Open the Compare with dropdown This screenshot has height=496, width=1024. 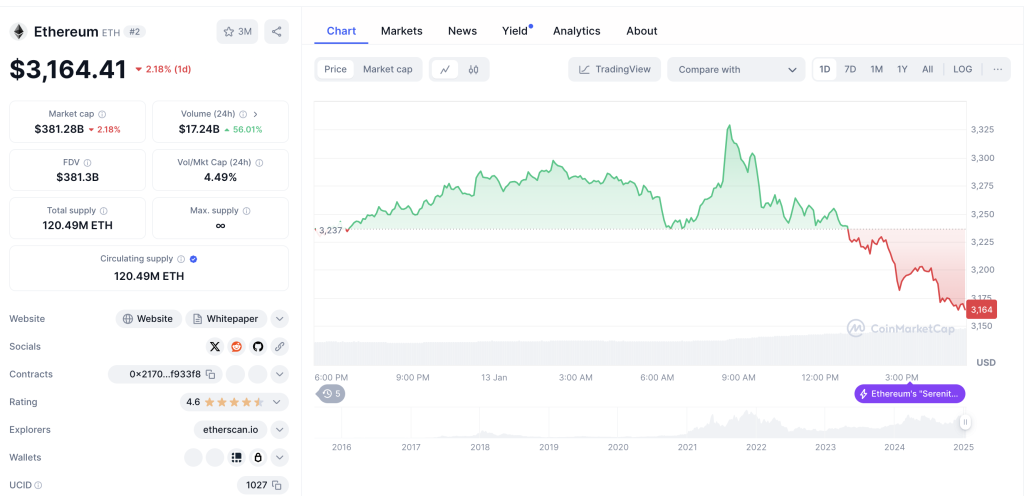click(737, 69)
